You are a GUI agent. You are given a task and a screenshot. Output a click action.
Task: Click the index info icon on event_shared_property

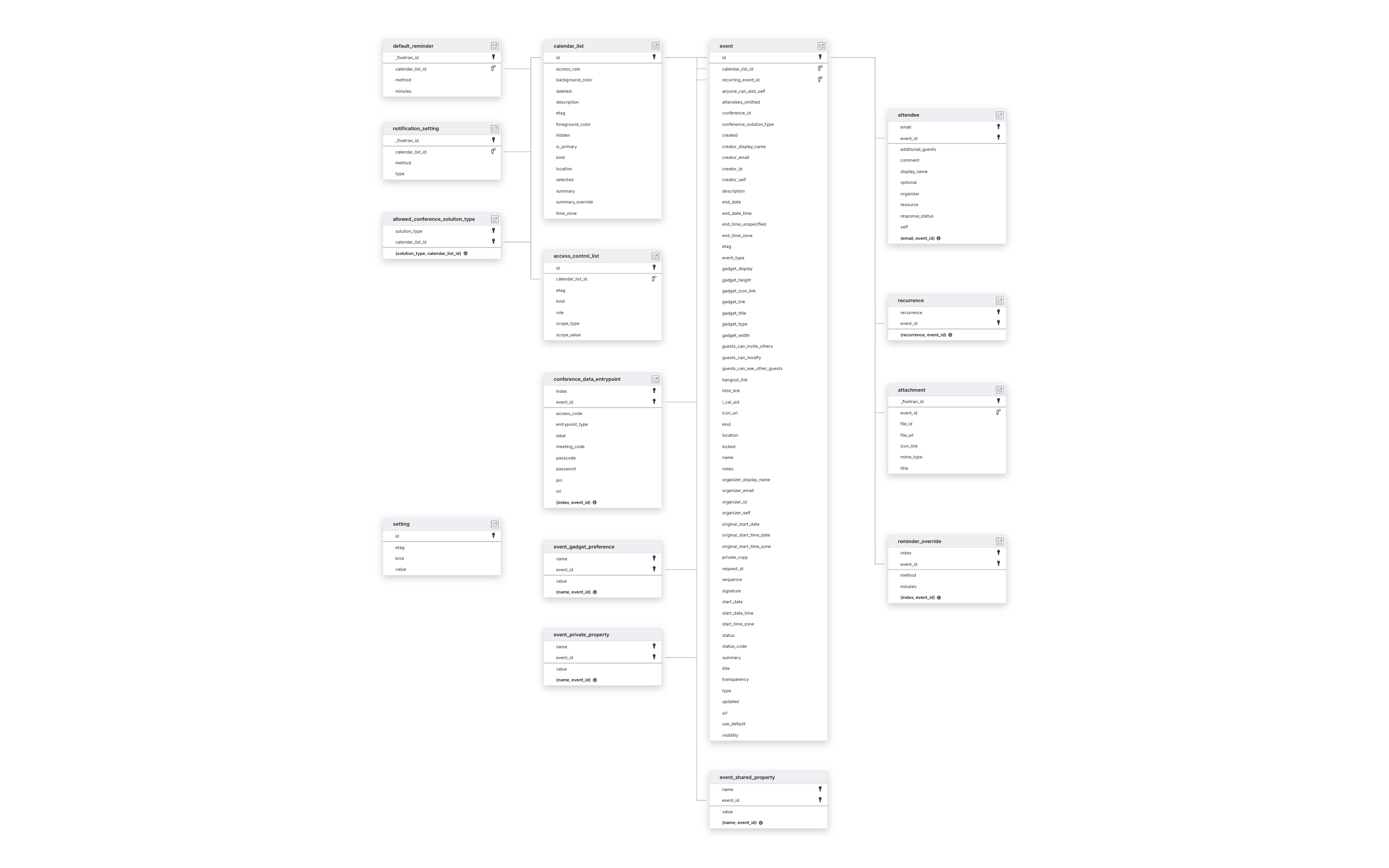point(761,822)
